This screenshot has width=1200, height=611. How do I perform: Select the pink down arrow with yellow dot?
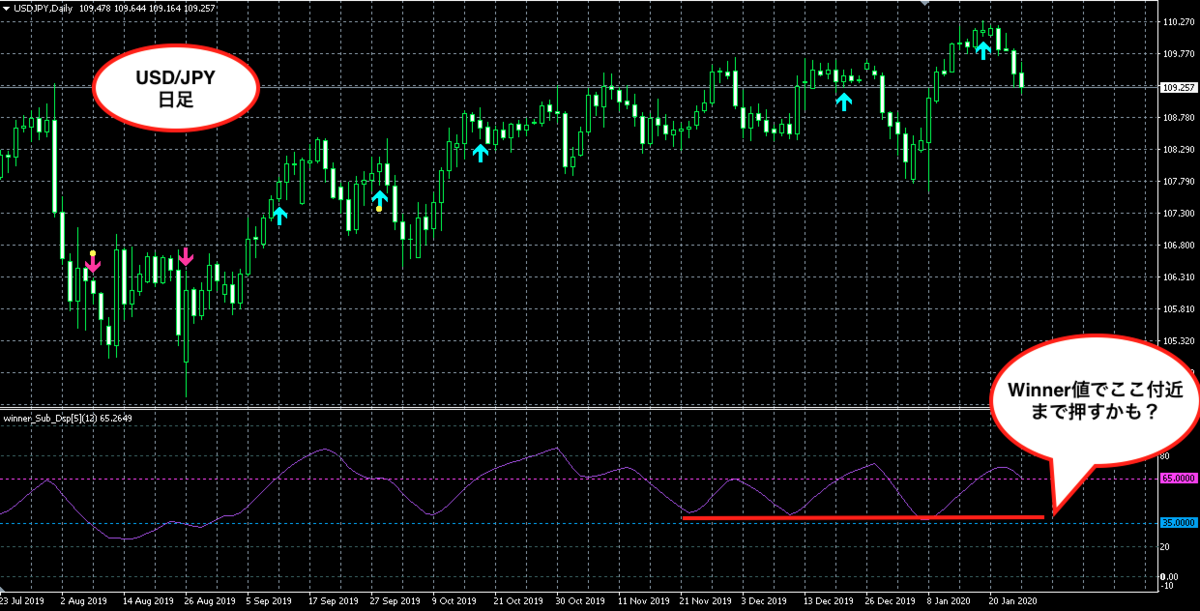point(93,263)
